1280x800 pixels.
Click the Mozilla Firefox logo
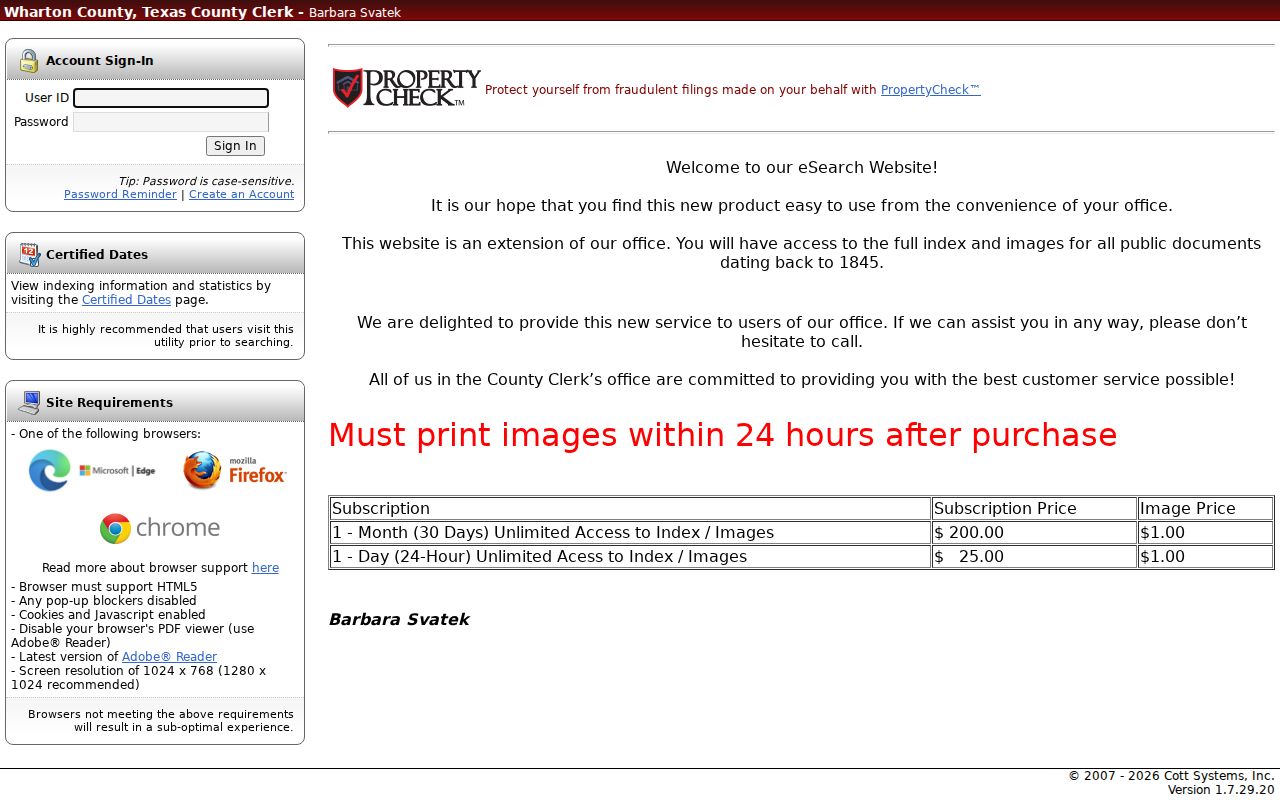235,470
